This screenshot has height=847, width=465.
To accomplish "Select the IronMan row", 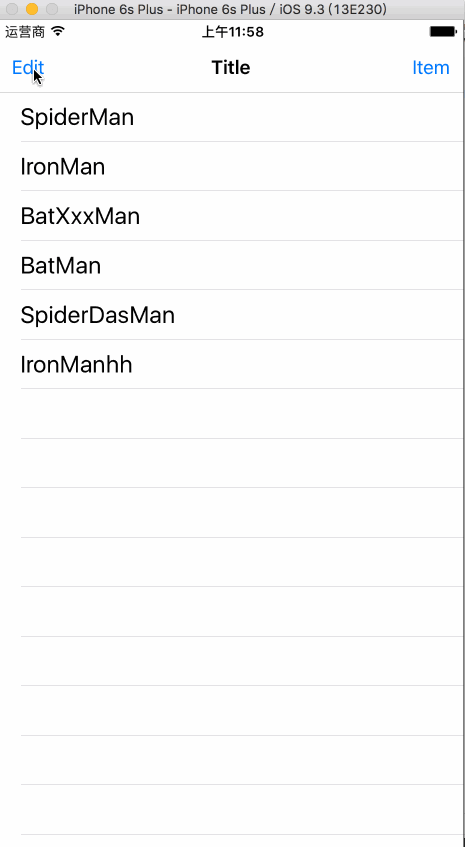I will click(232, 166).
